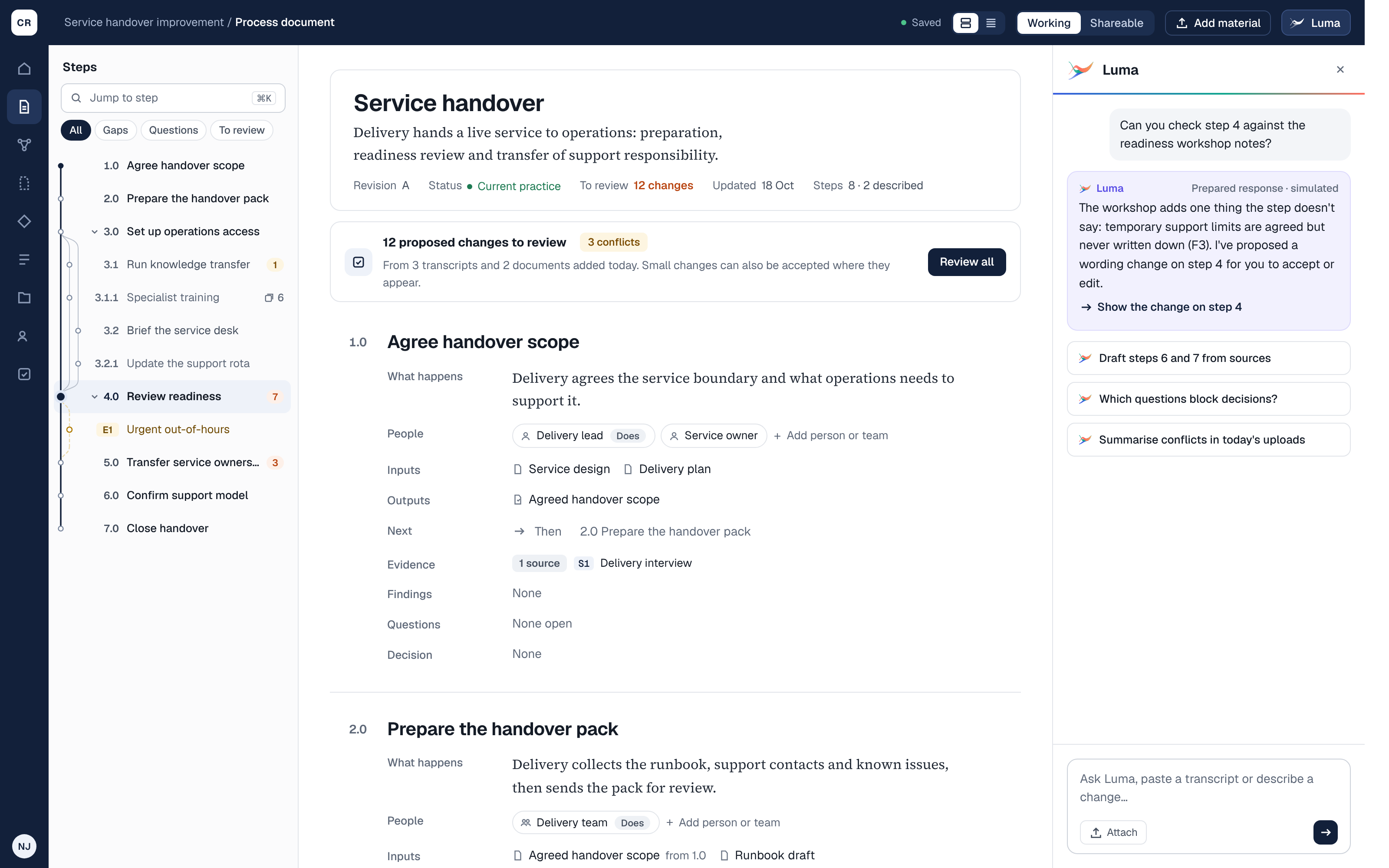Viewport: 1389px width, 868px height.
Task: Send the message to Luma
Action: coord(1325,832)
